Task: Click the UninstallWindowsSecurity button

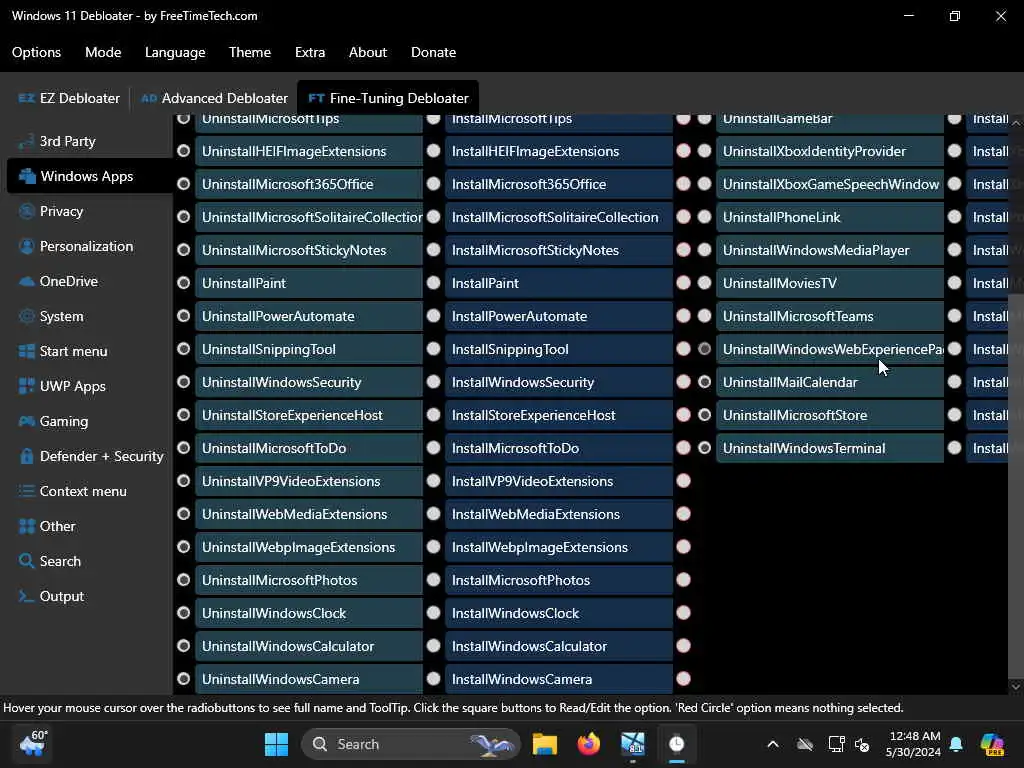Action: 309,382
